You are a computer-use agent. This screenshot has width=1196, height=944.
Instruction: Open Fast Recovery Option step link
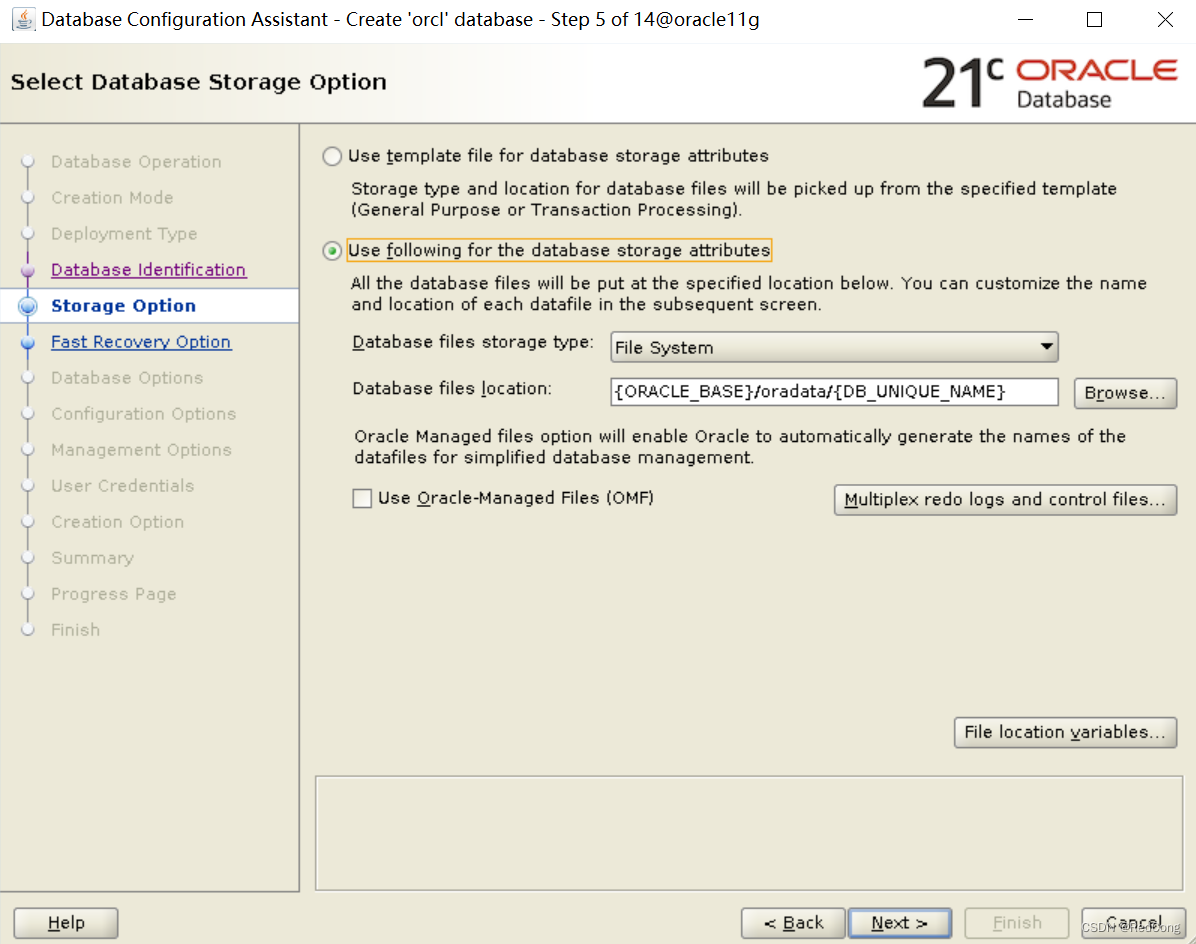click(x=141, y=342)
